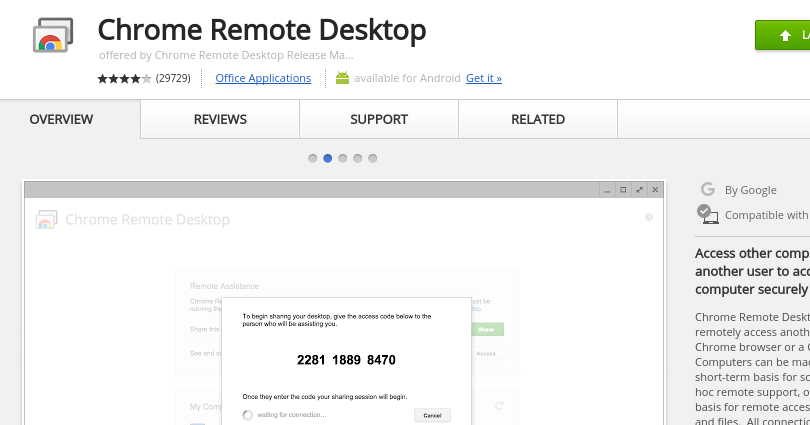
Task: Click the Get it » Android link
Action: tap(484, 78)
